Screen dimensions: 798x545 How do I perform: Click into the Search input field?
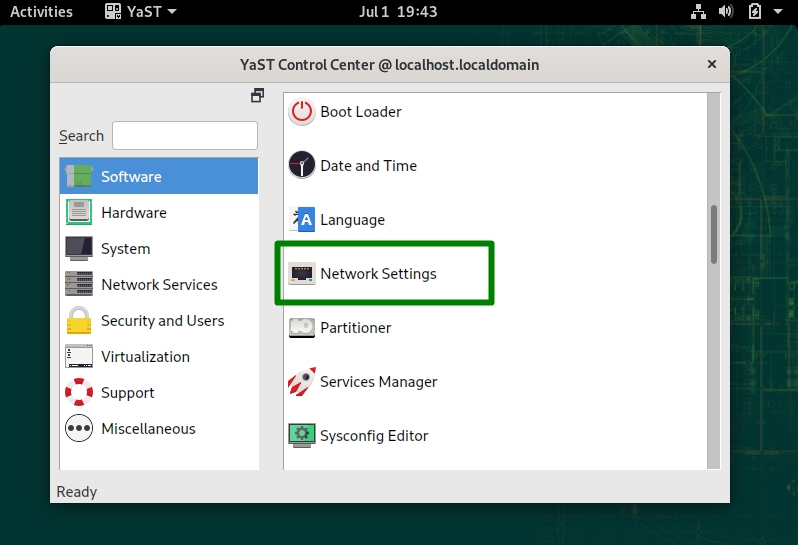pos(185,135)
